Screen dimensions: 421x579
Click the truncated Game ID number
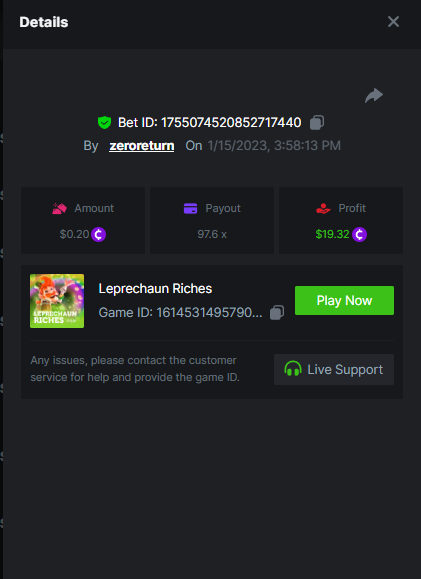(209, 312)
